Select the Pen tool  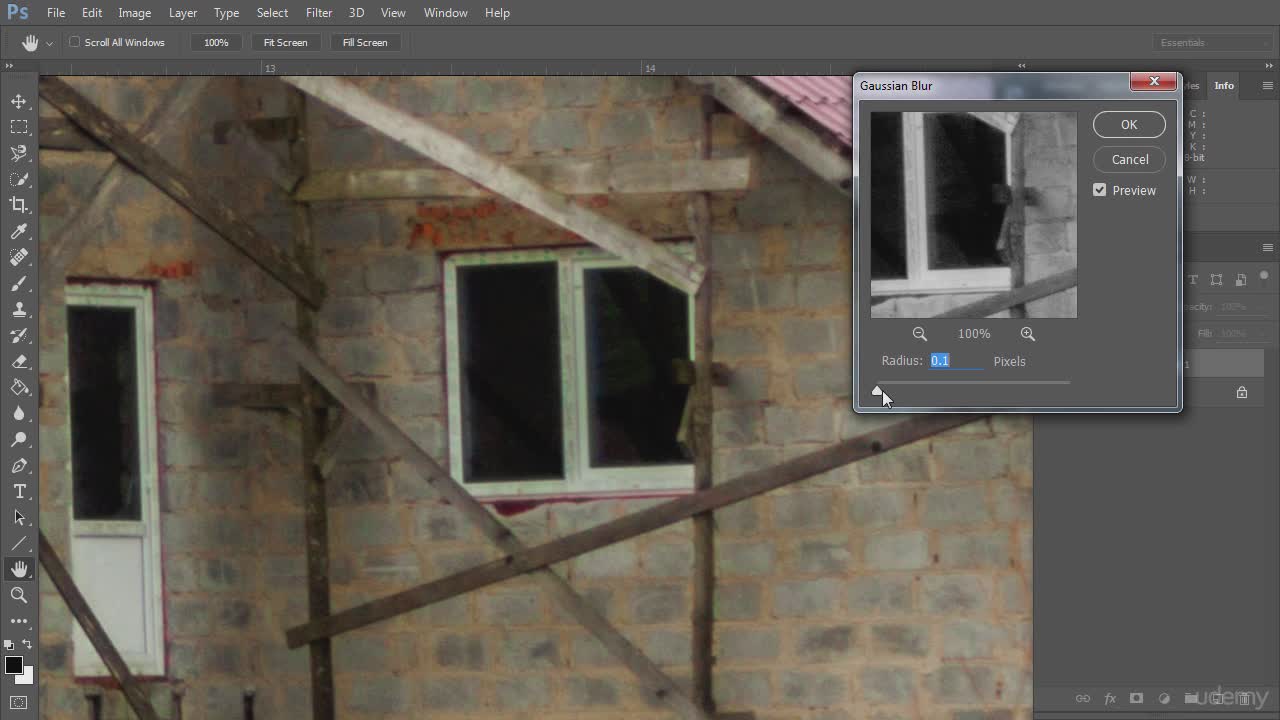[19, 465]
